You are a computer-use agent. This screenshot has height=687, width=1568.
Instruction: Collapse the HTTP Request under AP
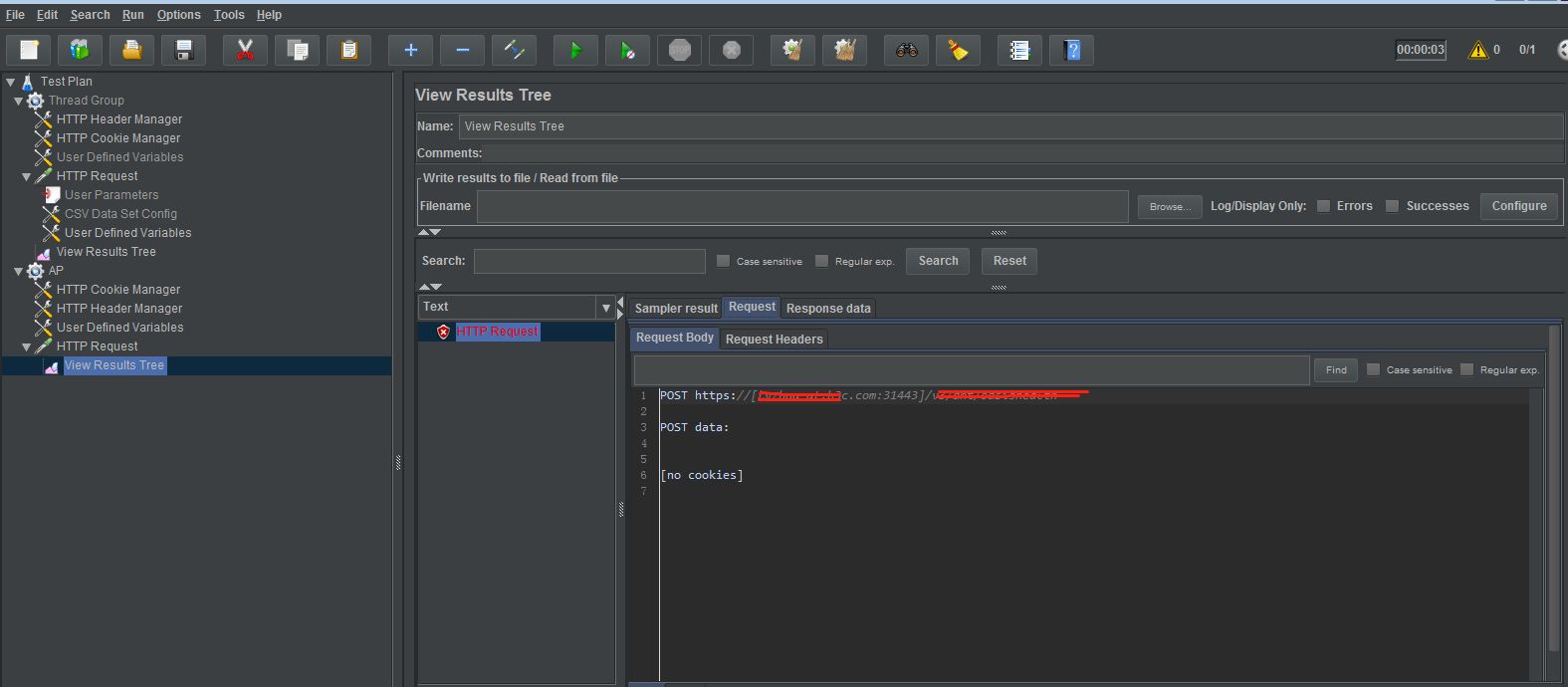pos(27,347)
